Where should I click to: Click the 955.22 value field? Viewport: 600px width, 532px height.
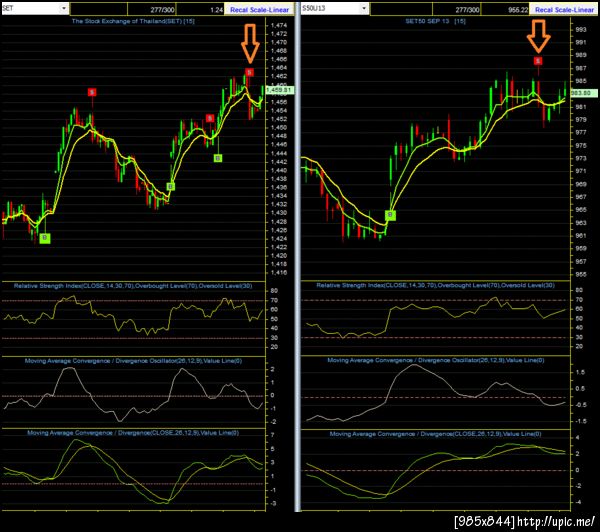tap(505, 10)
